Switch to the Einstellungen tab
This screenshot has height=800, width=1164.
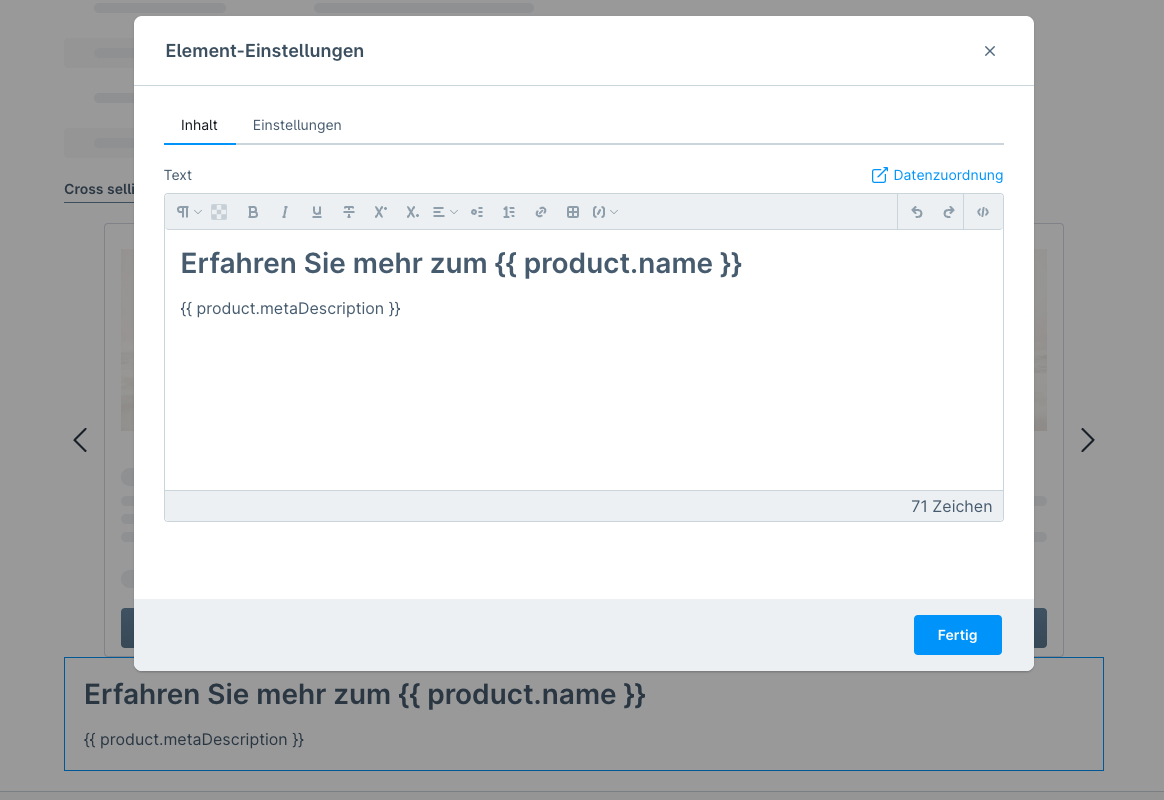pyautogui.click(x=297, y=125)
